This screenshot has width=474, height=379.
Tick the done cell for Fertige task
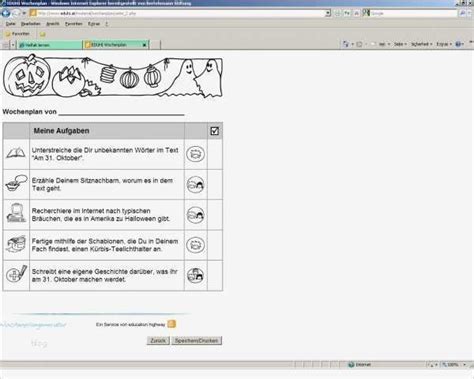click(215, 245)
